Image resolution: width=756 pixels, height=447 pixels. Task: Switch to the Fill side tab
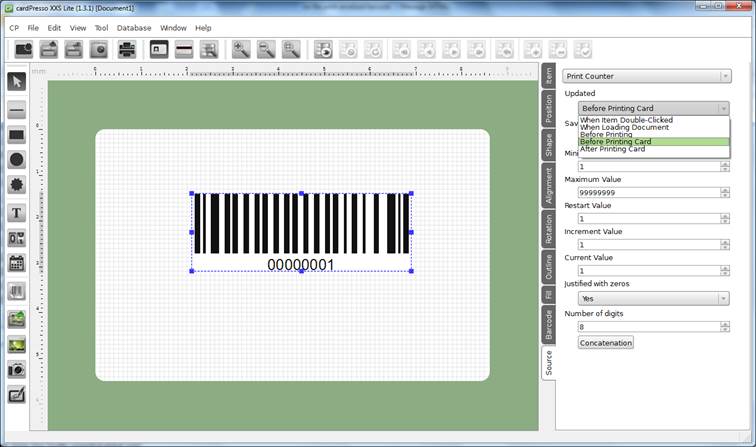[549, 295]
